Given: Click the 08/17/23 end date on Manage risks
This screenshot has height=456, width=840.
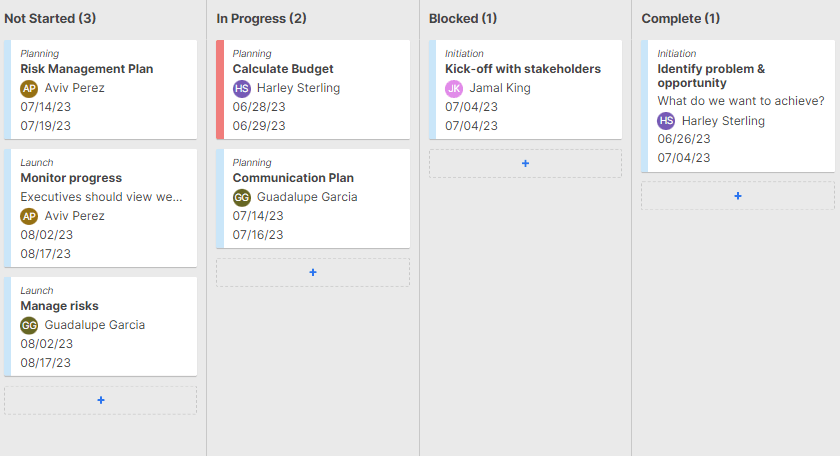Looking at the screenshot, I should [46, 363].
